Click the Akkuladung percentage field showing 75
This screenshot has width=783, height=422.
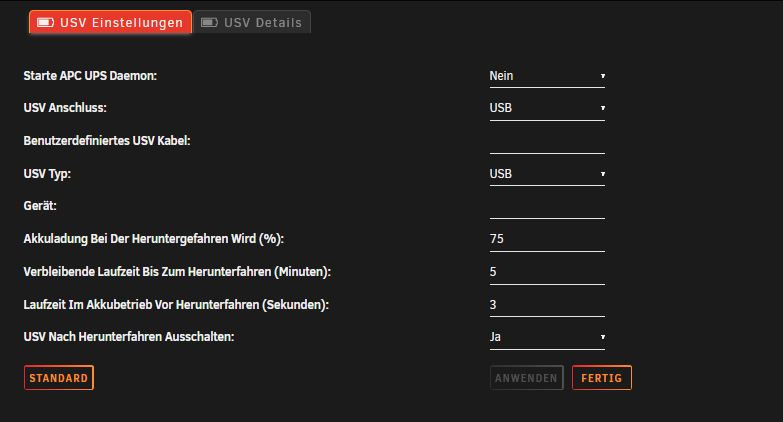tap(547, 240)
